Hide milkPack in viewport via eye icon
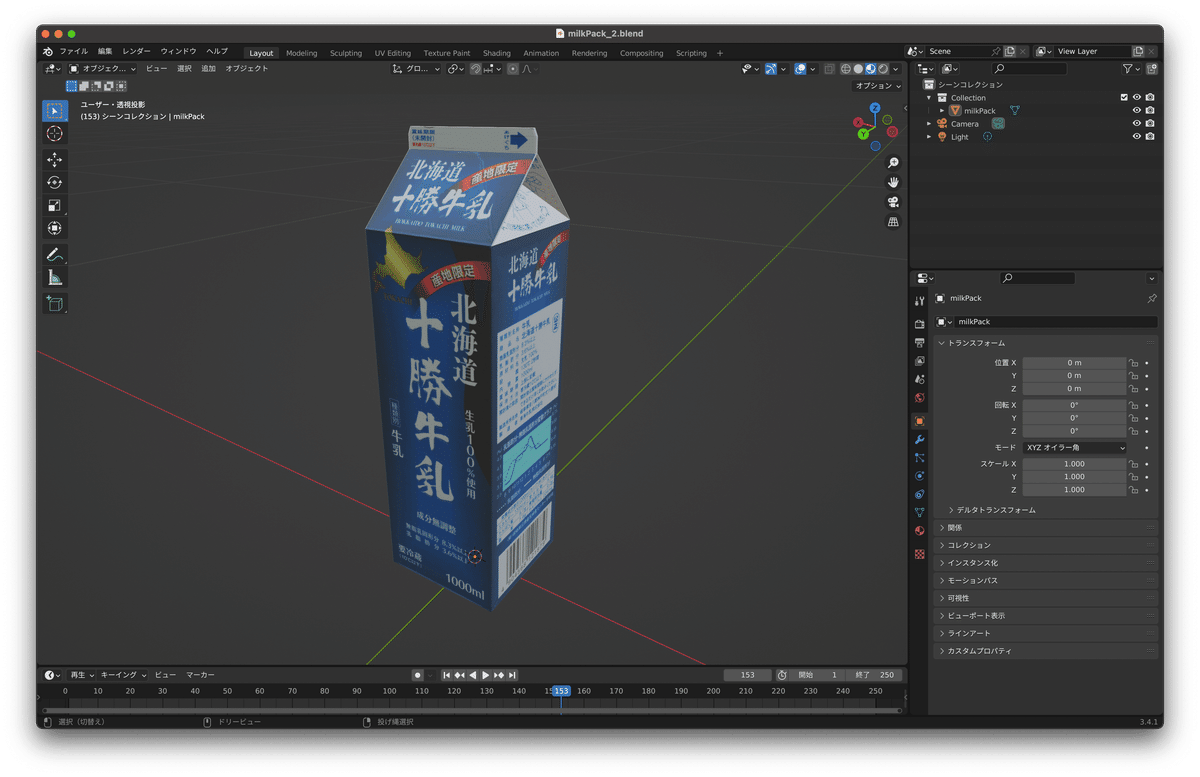The height and width of the screenshot is (777, 1200). coord(1137,111)
